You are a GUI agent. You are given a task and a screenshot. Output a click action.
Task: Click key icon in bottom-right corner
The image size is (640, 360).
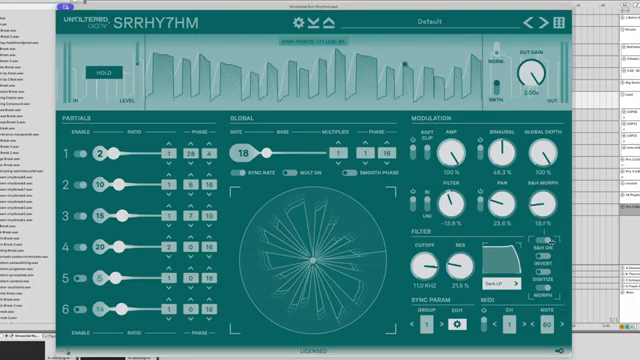(559, 351)
